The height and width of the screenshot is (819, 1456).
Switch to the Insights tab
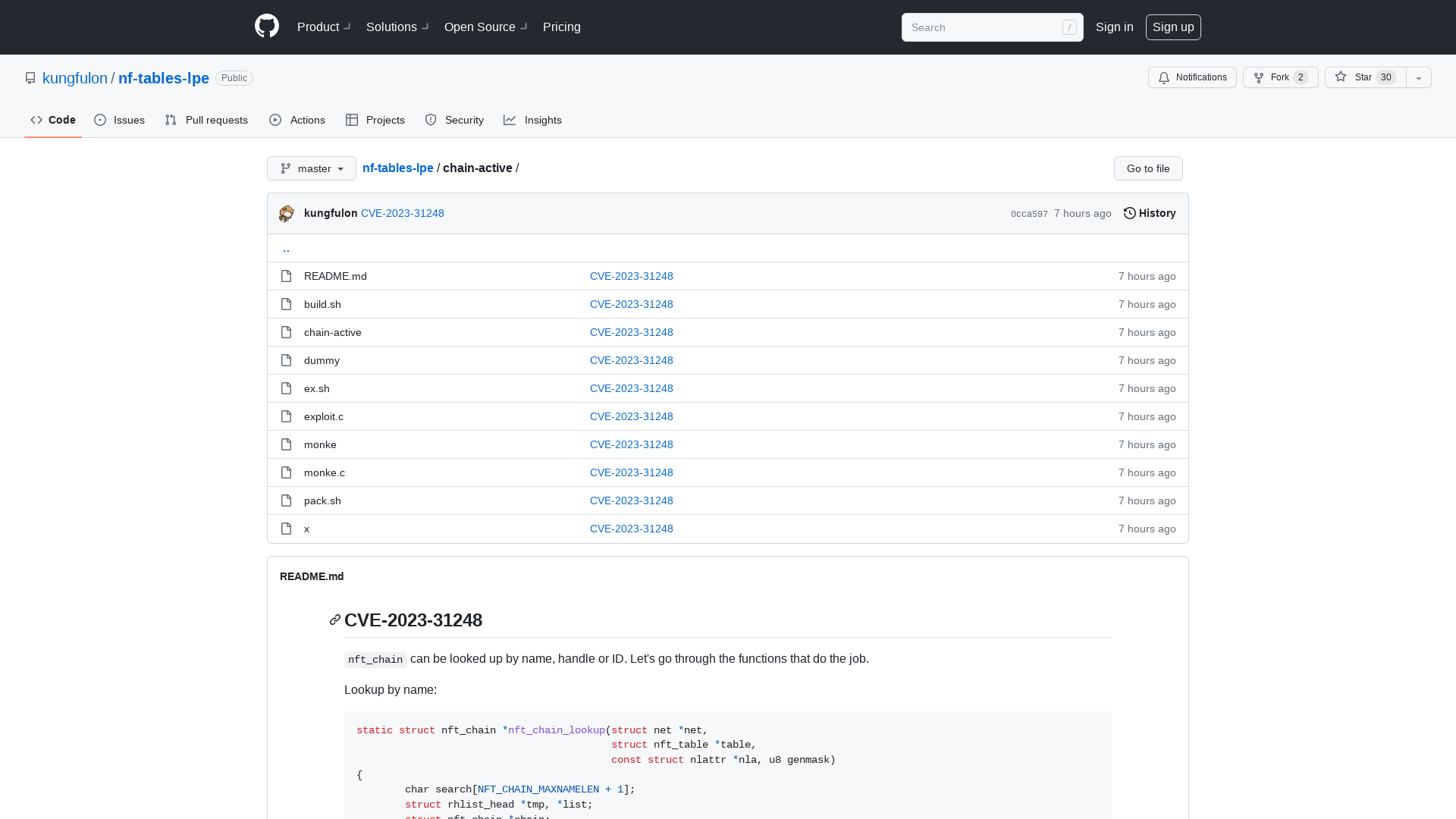(533, 120)
